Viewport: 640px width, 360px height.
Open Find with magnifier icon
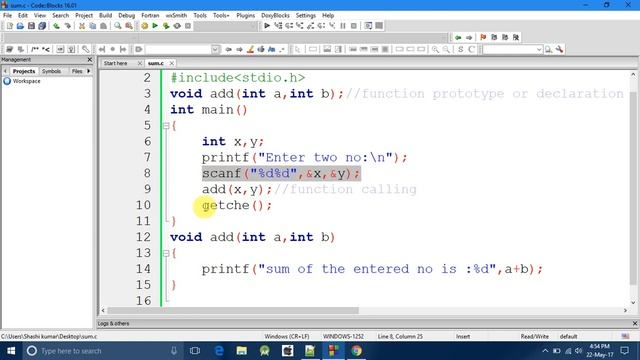(118, 26)
